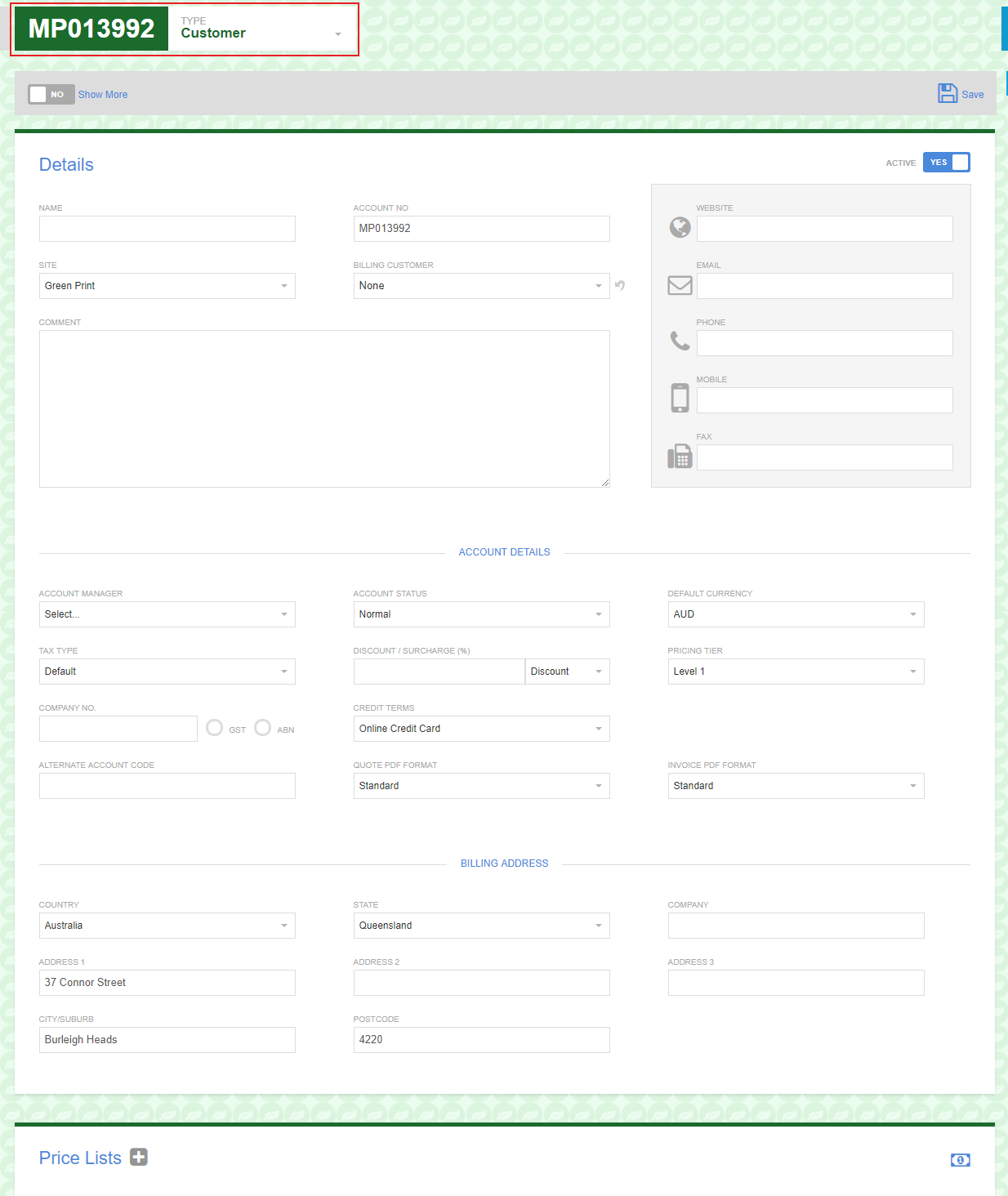Click the ACCOUNT DETAILS section label
Viewport: 1008px width, 1196px height.
[x=504, y=552]
